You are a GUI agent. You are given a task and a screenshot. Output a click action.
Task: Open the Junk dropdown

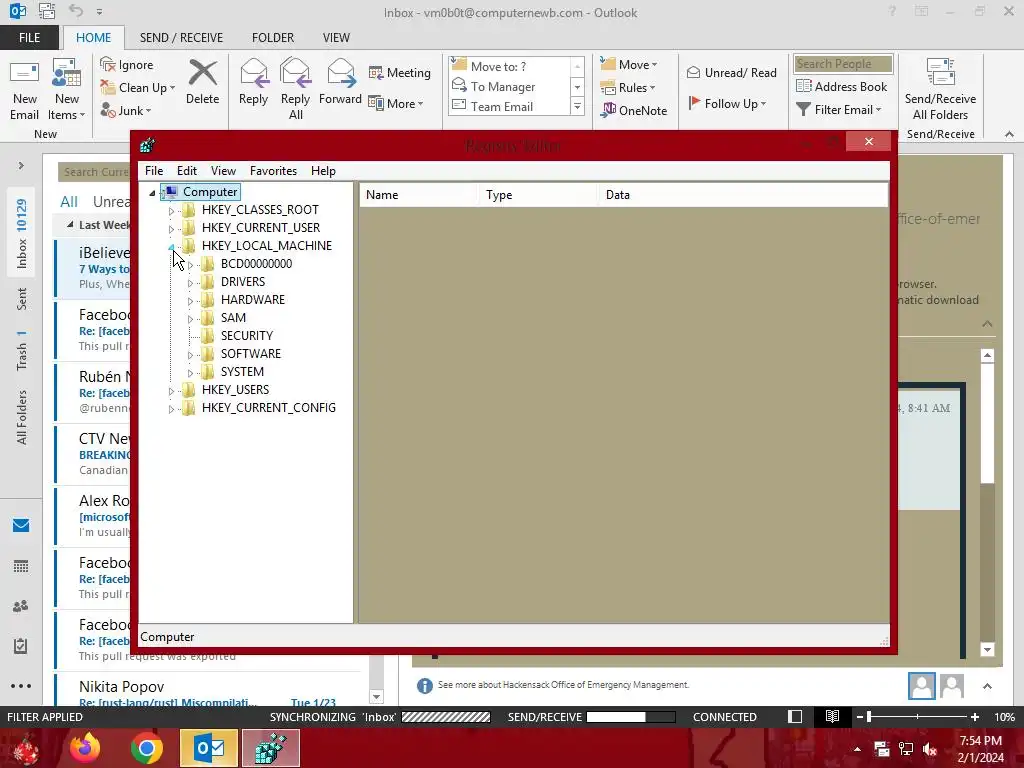coord(127,110)
